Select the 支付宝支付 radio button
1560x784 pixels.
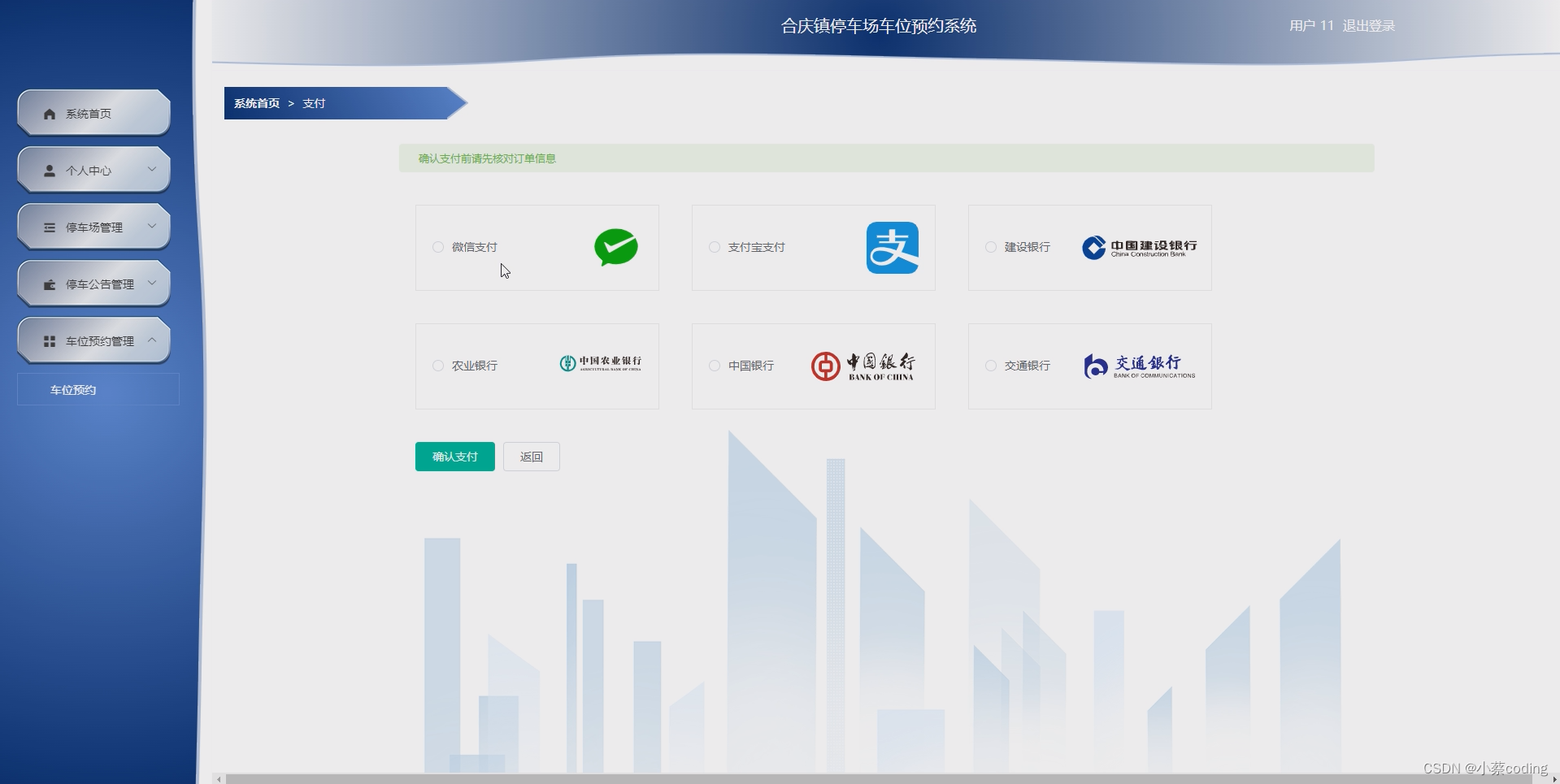coord(715,247)
